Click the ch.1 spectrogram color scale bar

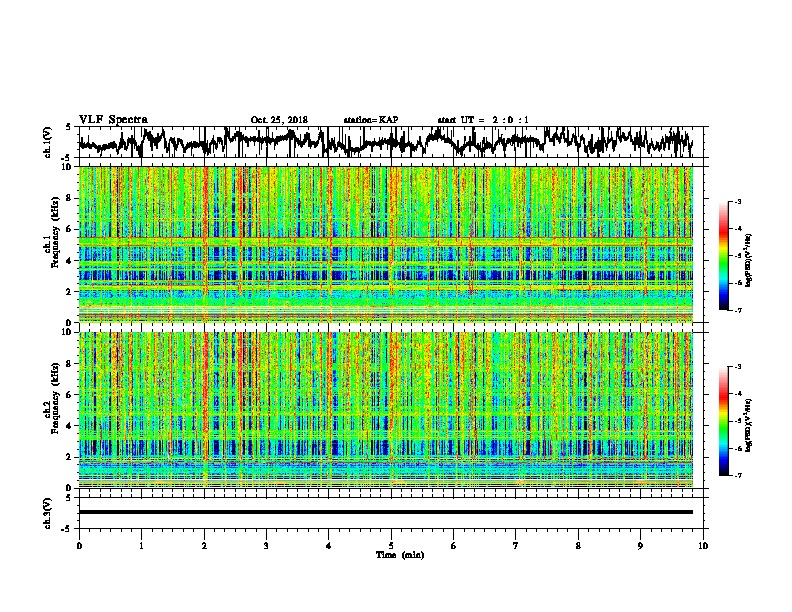tap(723, 256)
